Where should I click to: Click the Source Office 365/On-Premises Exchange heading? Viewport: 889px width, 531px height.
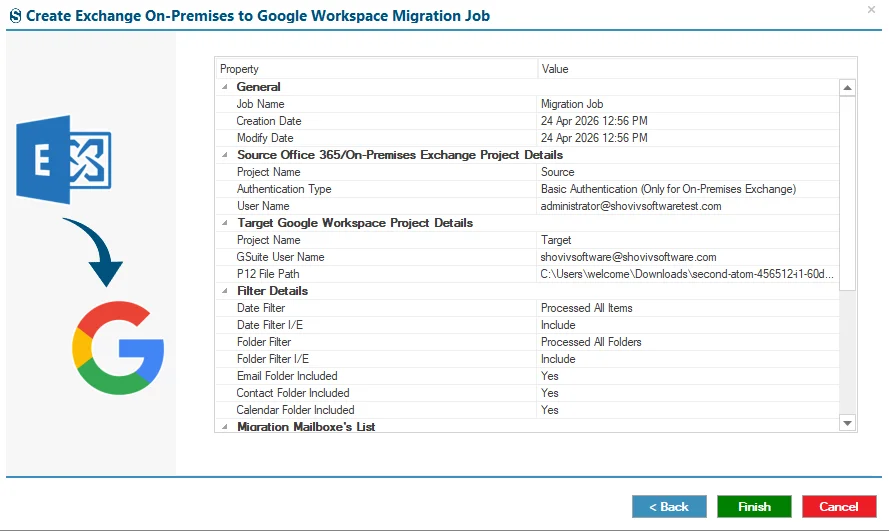[x=400, y=155]
